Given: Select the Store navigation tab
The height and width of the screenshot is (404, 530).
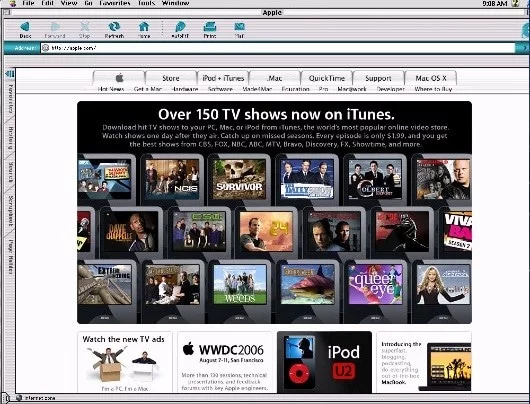Looking at the screenshot, I should pyautogui.click(x=171, y=78).
